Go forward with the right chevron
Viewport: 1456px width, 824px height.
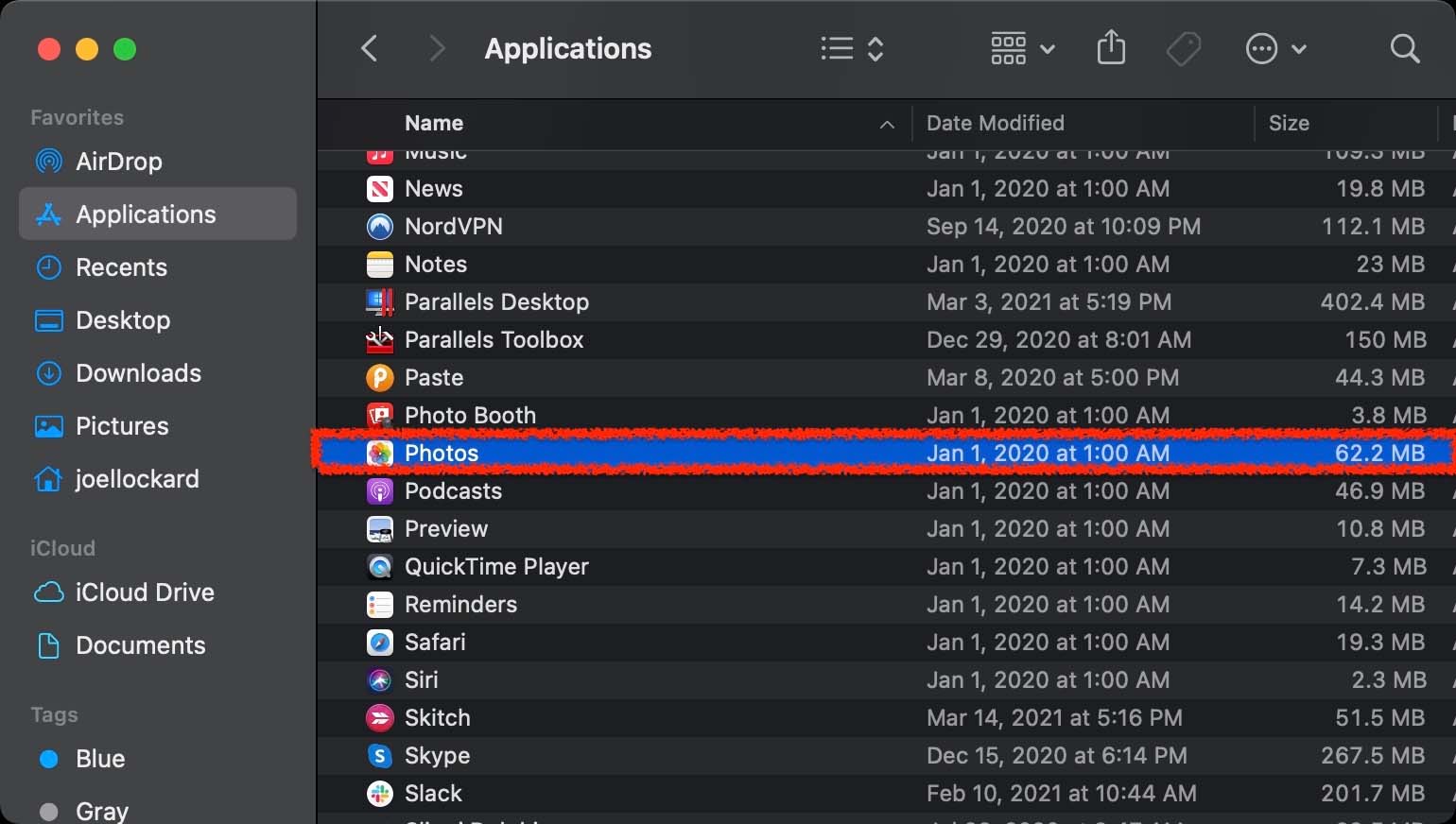(436, 48)
